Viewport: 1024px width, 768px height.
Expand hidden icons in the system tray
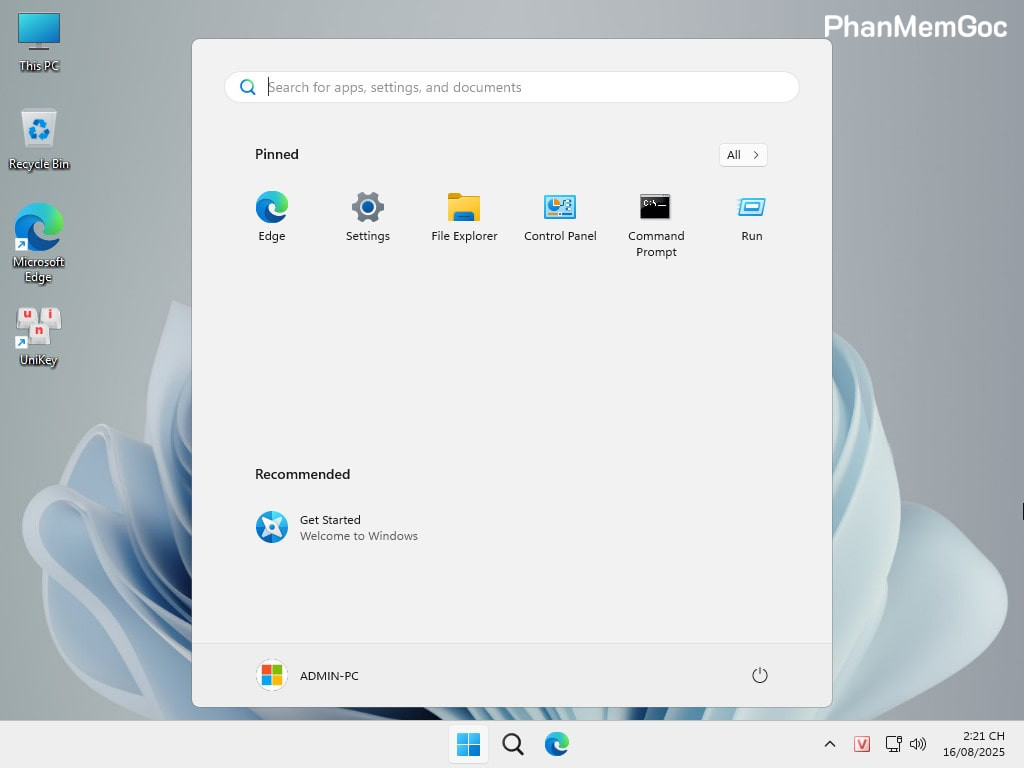[x=829, y=744]
